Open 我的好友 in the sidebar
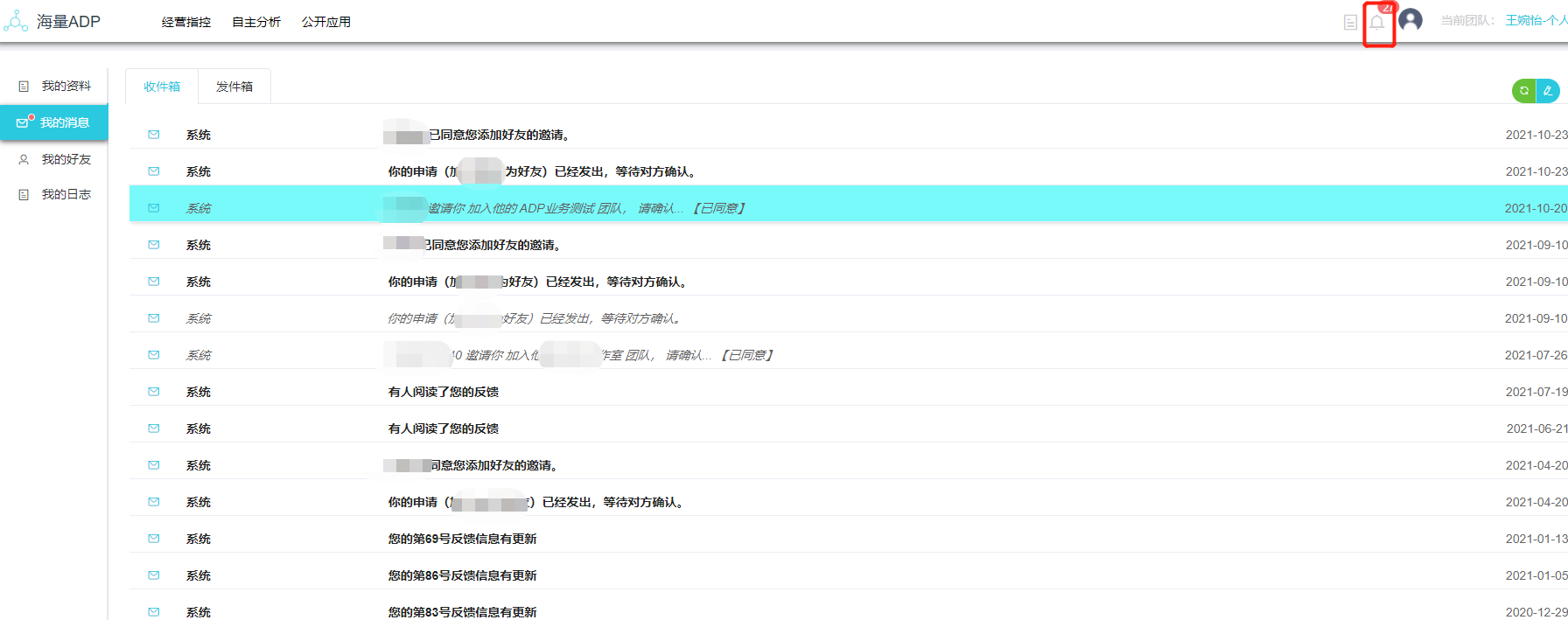1568x620 pixels. [x=66, y=159]
